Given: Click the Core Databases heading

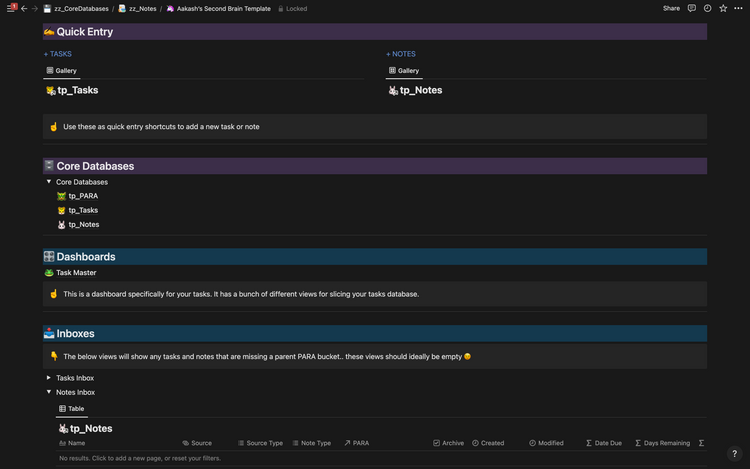Looking at the screenshot, I should coord(95,166).
